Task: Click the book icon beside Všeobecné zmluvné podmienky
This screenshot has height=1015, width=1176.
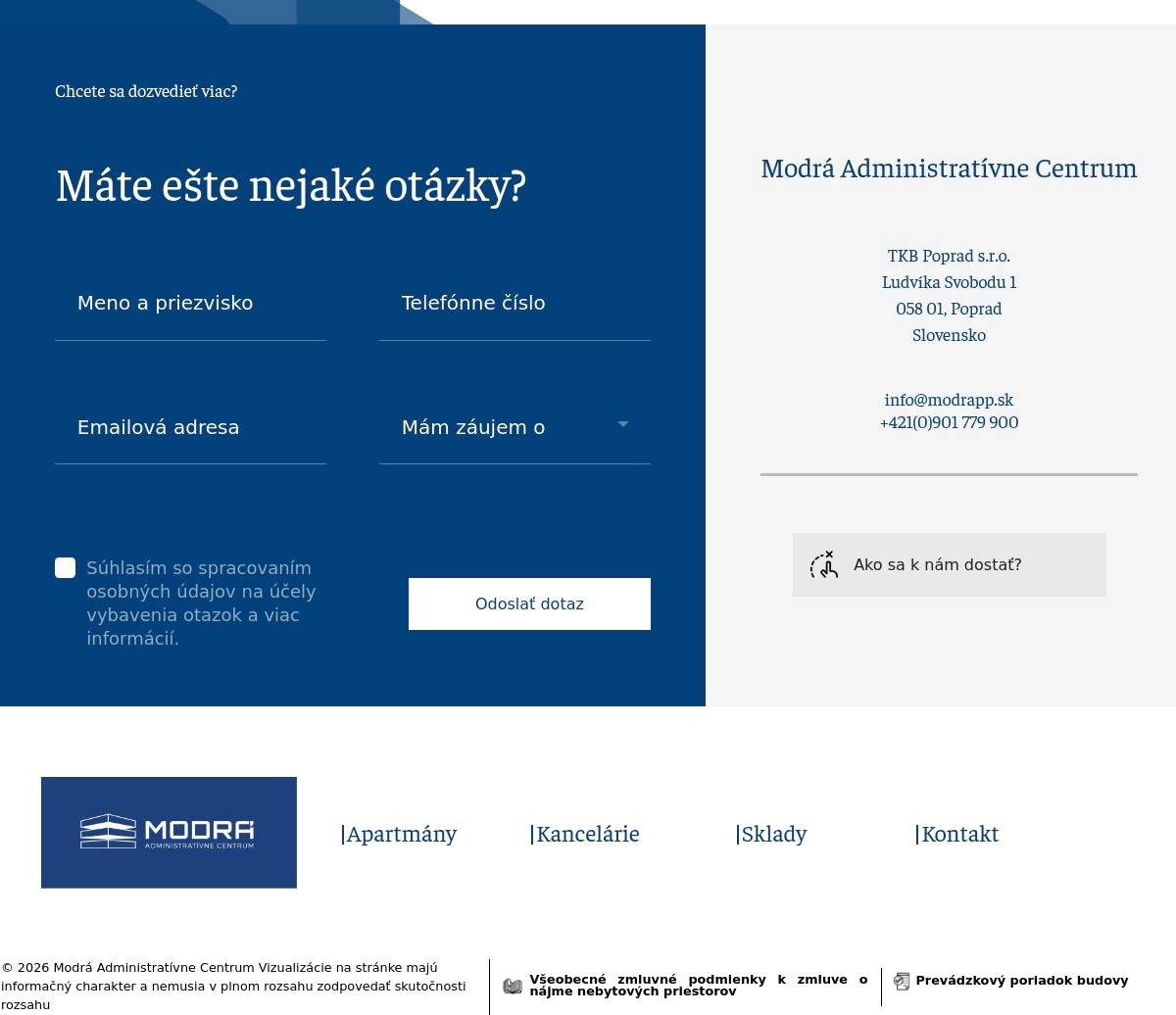Action: pos(513,986)
